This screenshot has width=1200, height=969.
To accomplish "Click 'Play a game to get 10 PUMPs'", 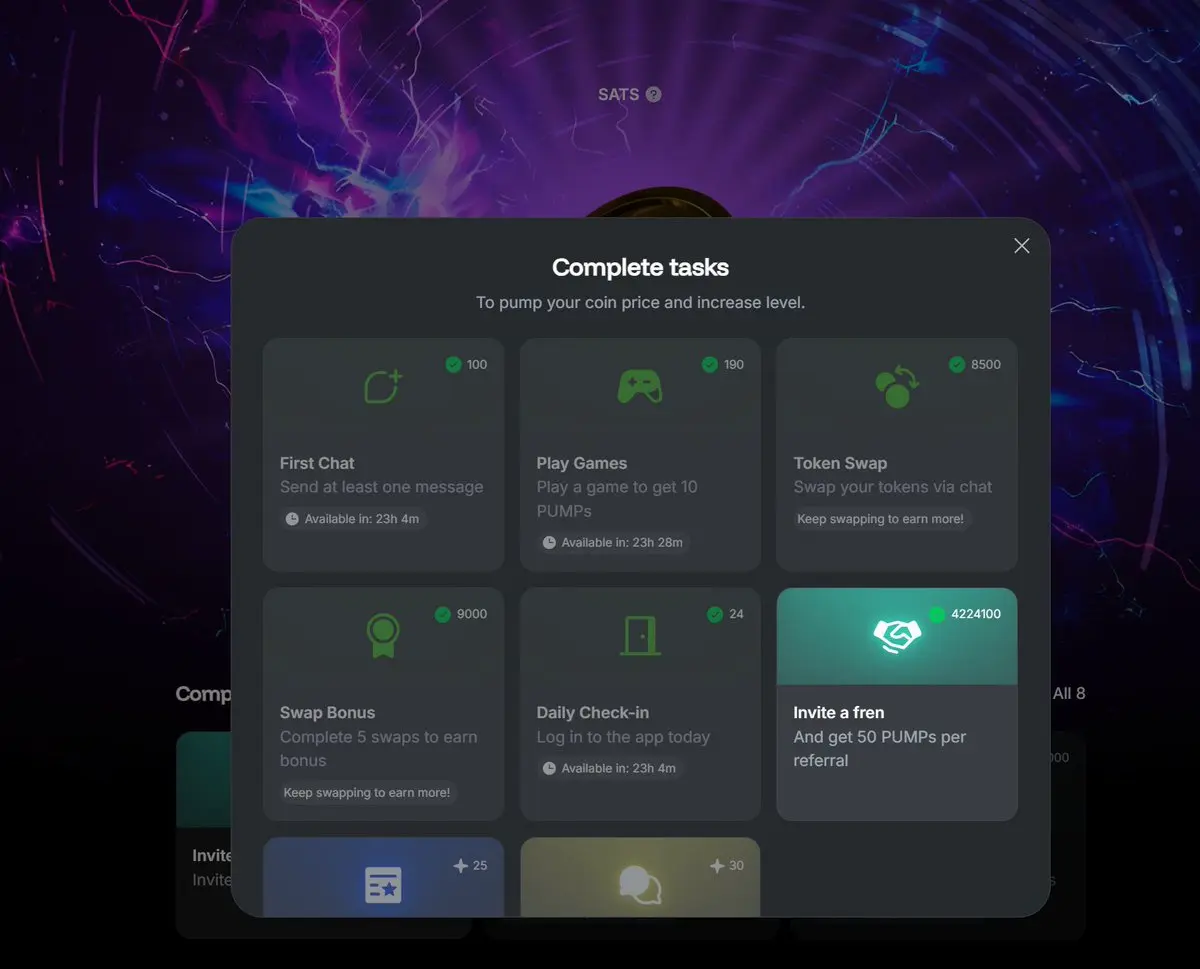I will click(617, 499).
